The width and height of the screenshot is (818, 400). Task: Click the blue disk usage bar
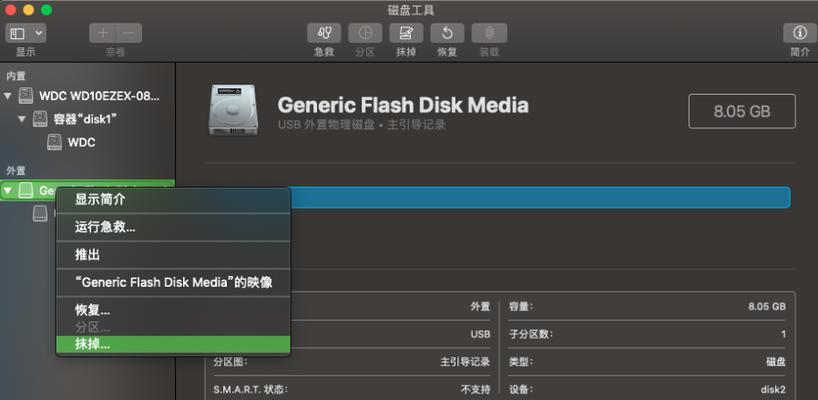(540, 198)
